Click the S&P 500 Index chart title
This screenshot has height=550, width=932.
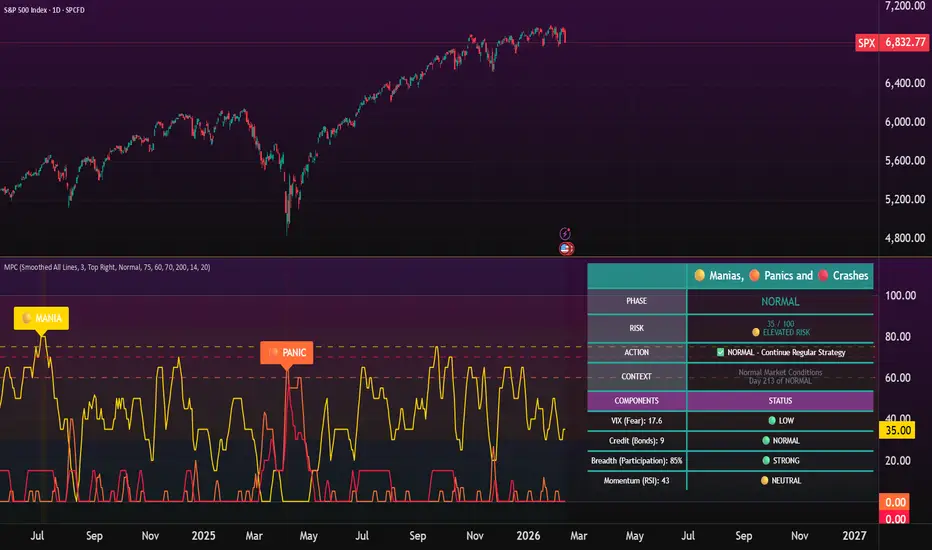44,10
